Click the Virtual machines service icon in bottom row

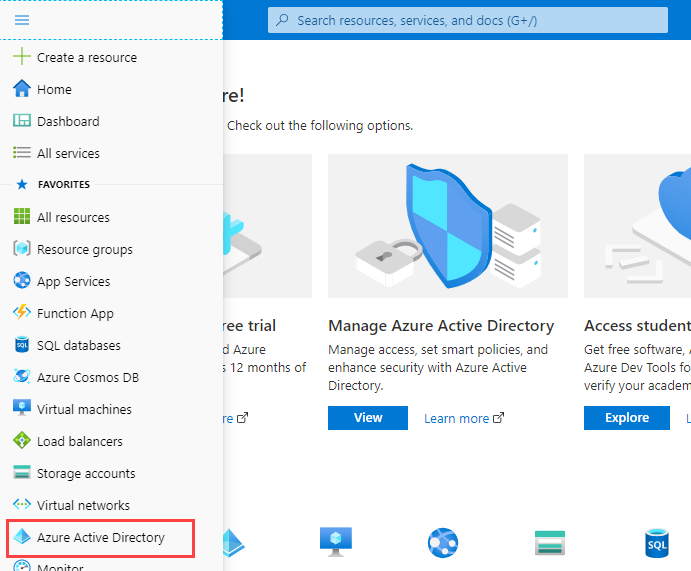[x=336, y=542]
